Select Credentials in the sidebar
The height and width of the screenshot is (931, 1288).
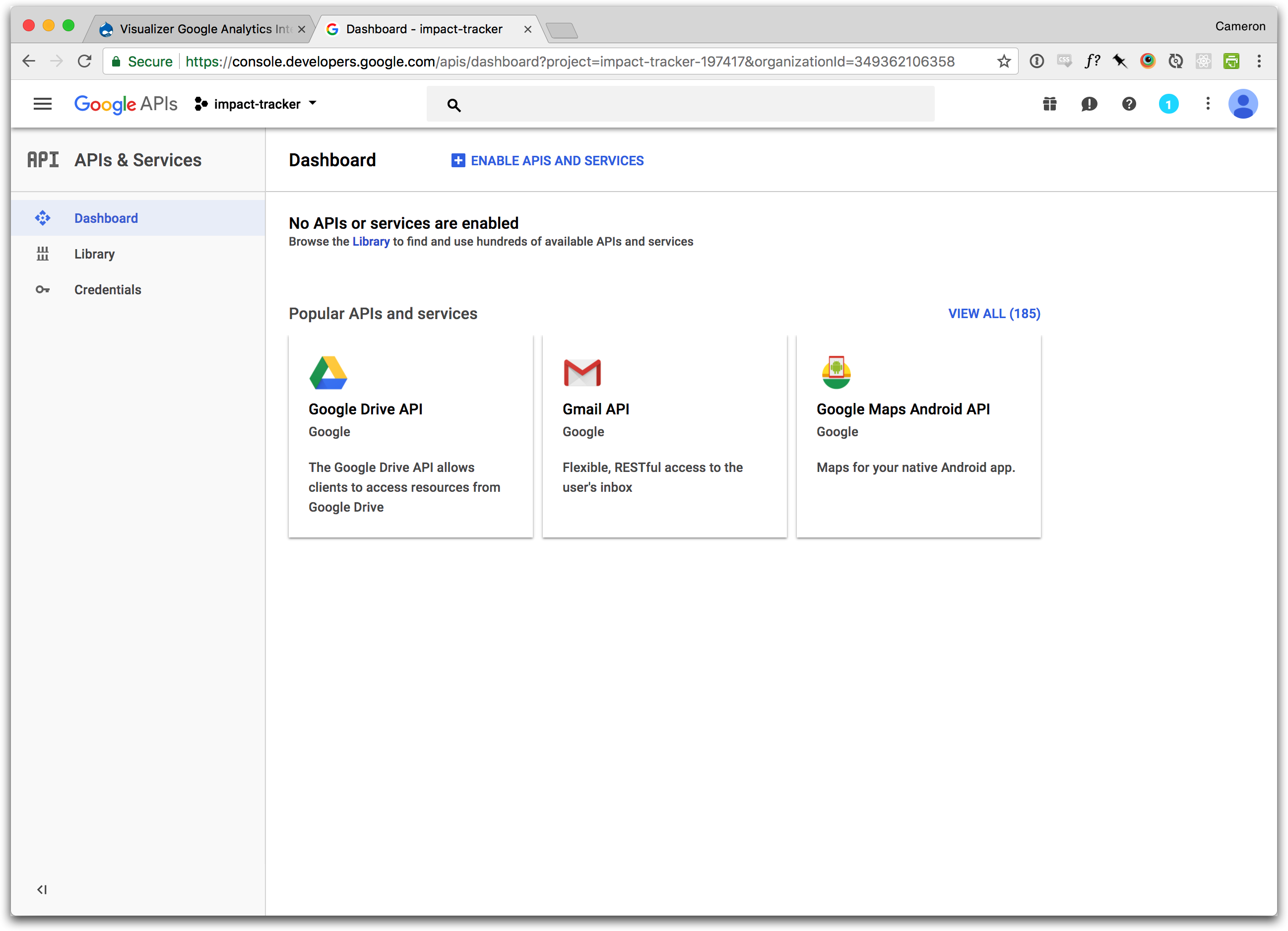click(107, 290)
